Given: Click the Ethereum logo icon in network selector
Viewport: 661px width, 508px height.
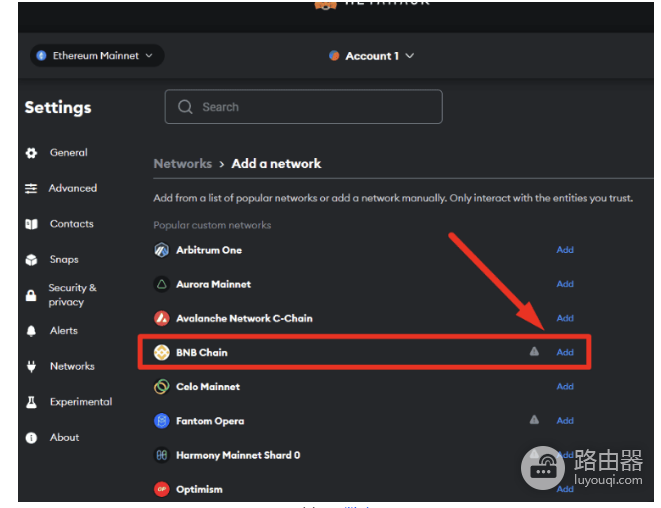Looking at the screenshot, I should pos(41,56).
